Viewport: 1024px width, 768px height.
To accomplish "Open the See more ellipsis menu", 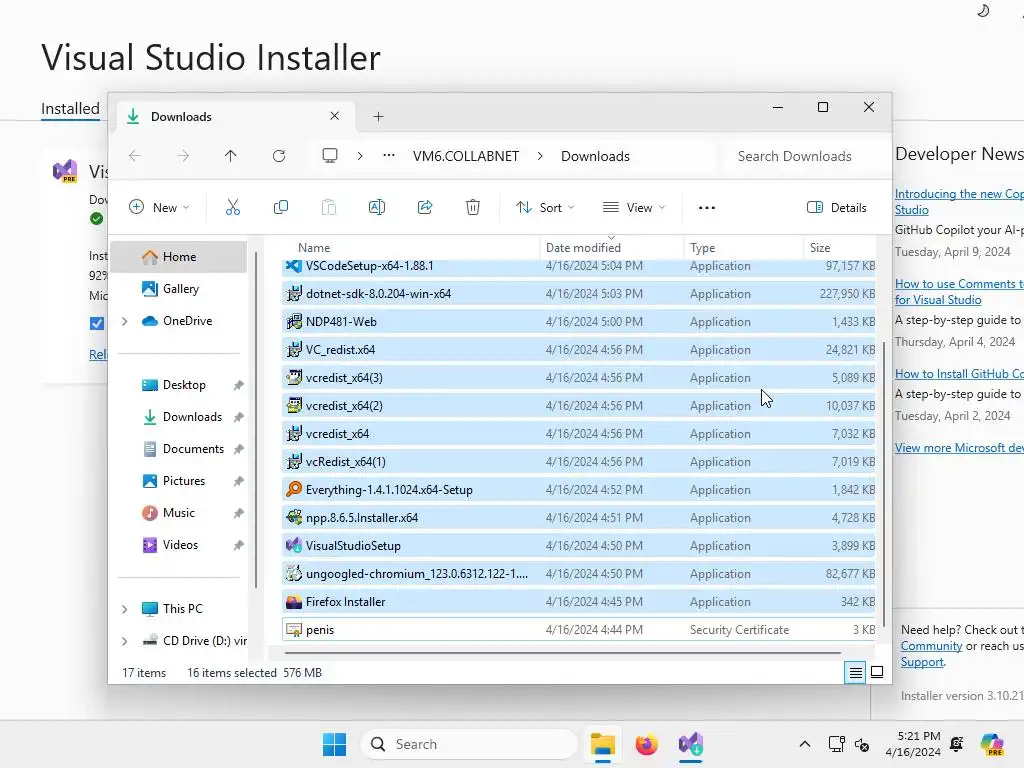I will point(707,208).
